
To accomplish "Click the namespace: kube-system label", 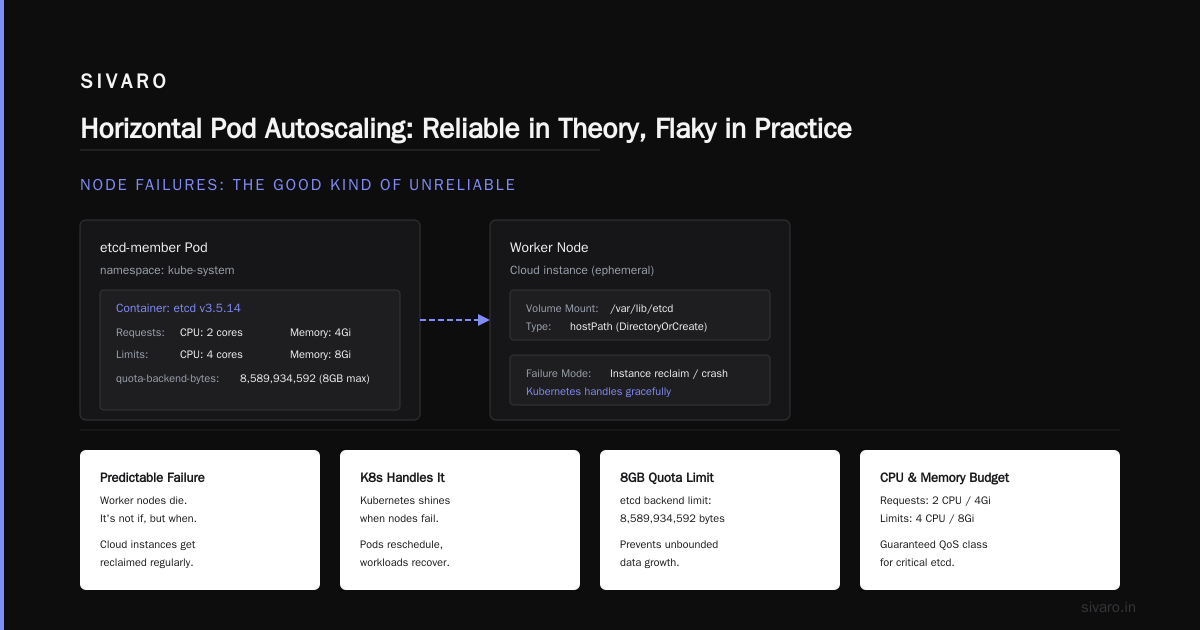I will point(167,270).
